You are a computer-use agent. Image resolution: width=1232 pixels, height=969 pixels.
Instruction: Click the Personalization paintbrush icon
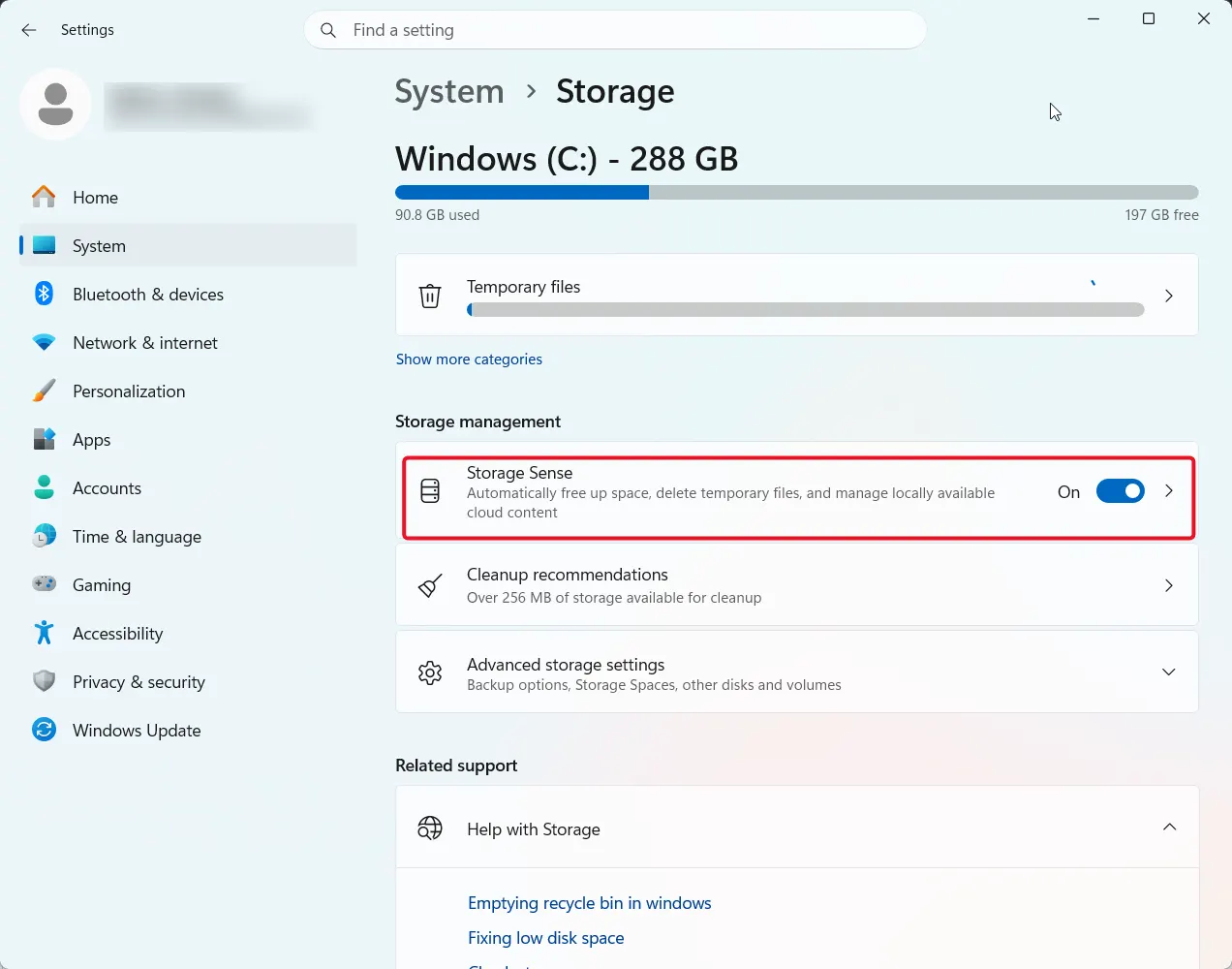[44, 391]
